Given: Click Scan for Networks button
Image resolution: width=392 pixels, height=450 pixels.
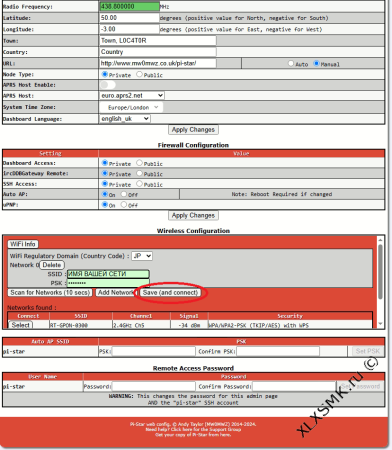Looking at the screenshot, I should coord(50,293).
